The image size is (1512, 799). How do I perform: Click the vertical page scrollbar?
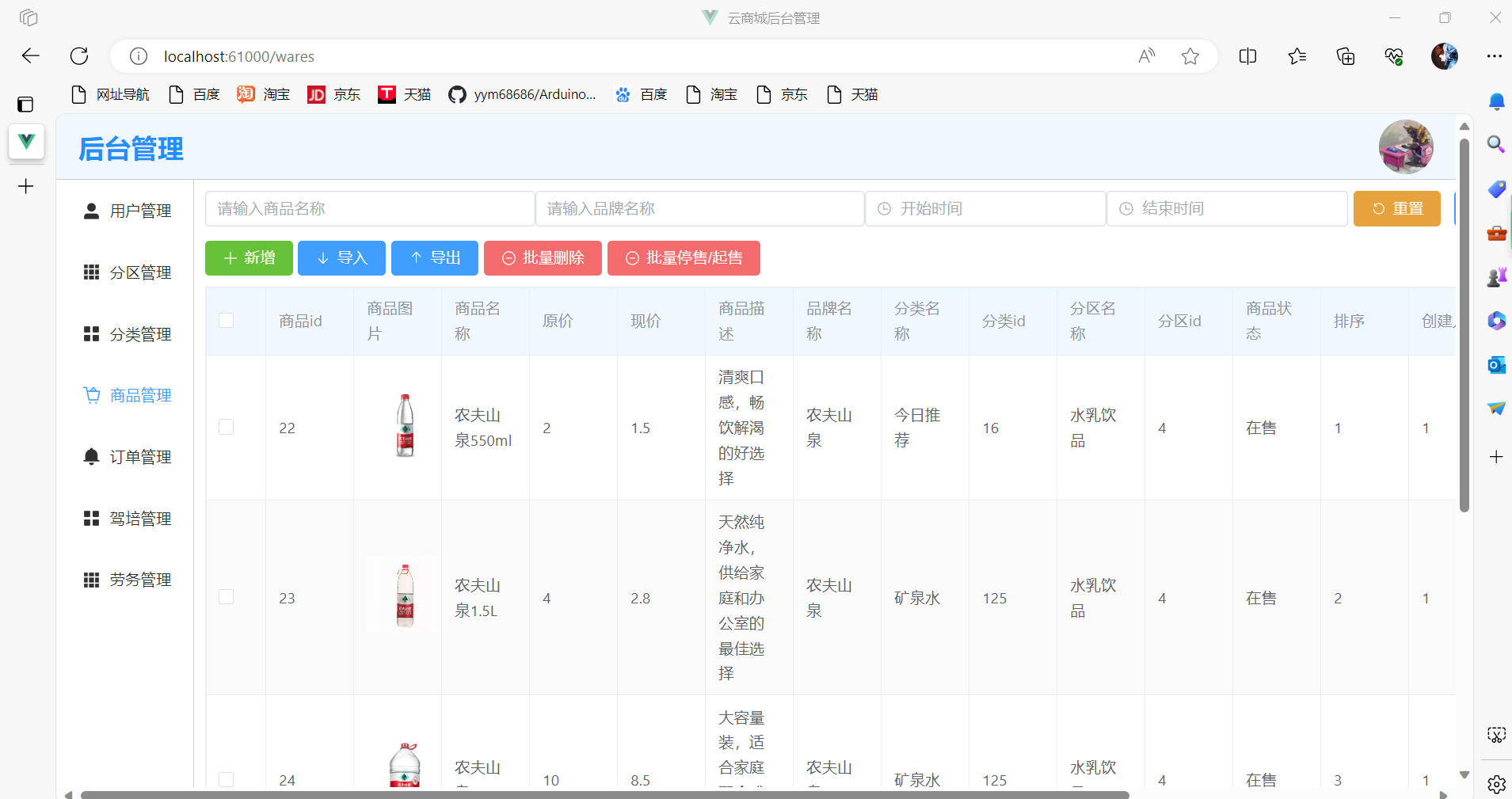[1464, 325]
